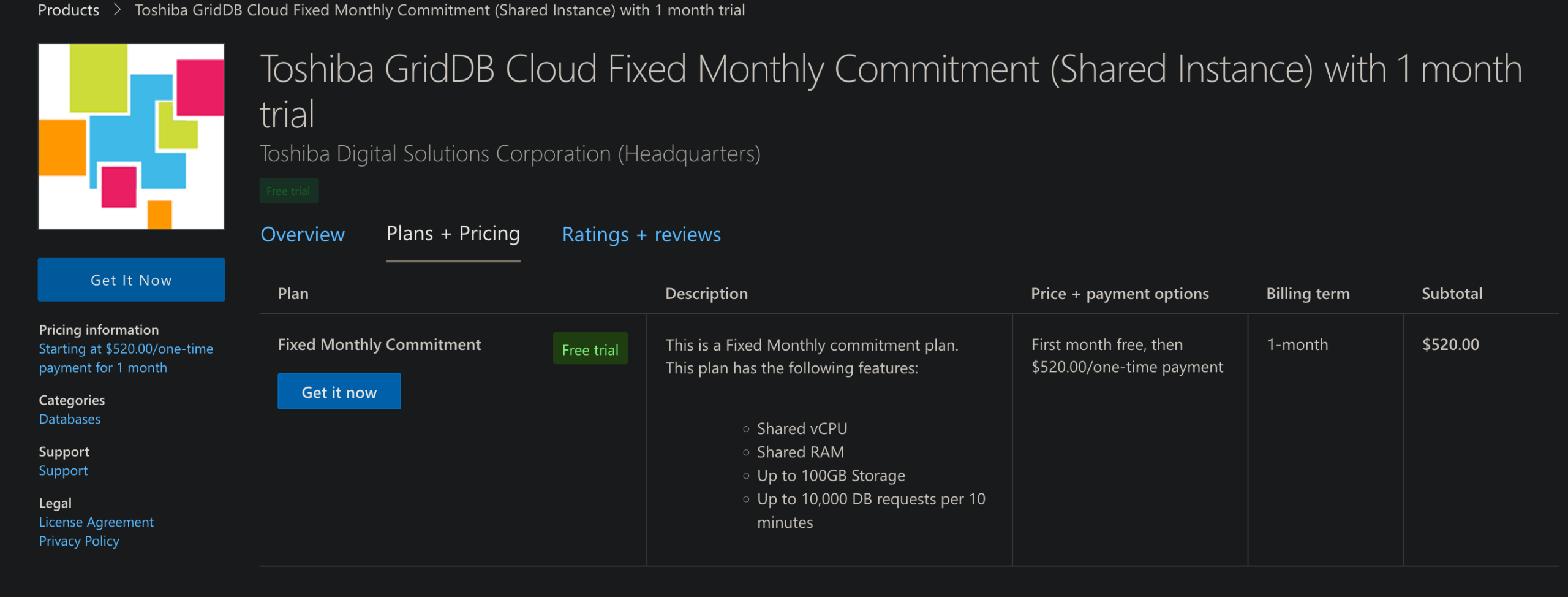Select the Plans + Pricing tab

pos(453,234)
